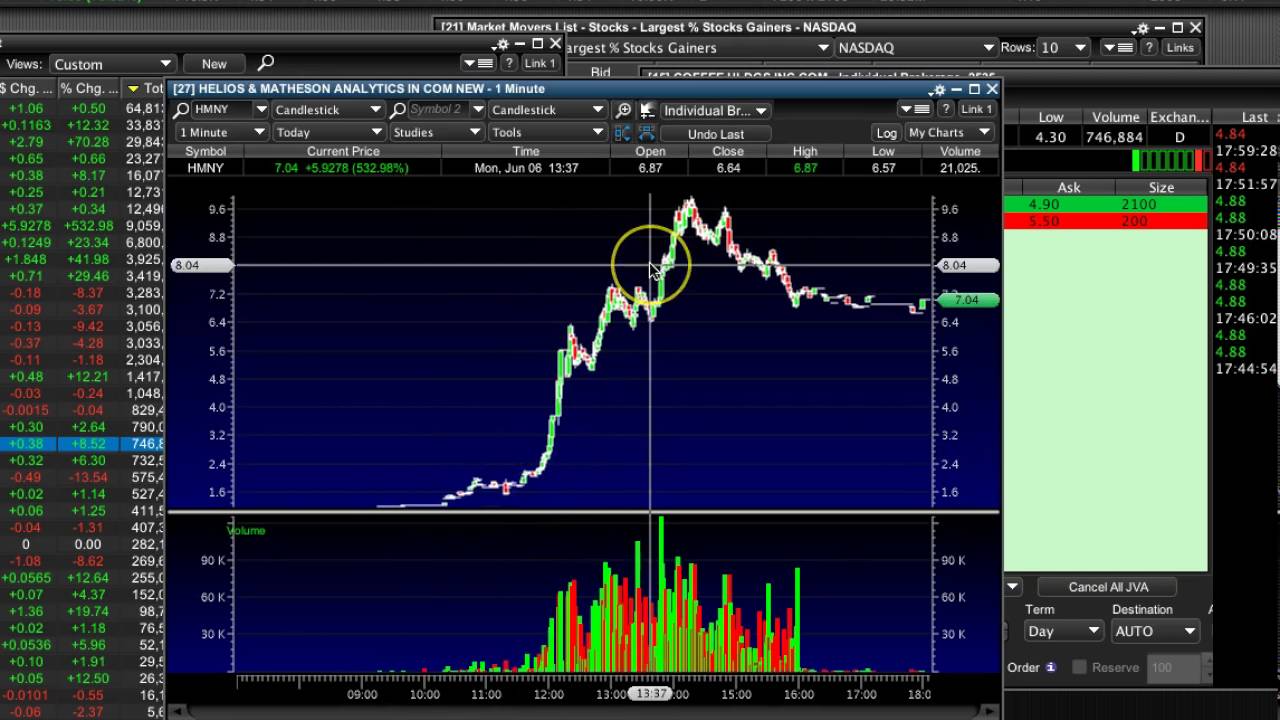Click the blue Order info icon
Screen dimensions: 1280x720
[1051, 667]
